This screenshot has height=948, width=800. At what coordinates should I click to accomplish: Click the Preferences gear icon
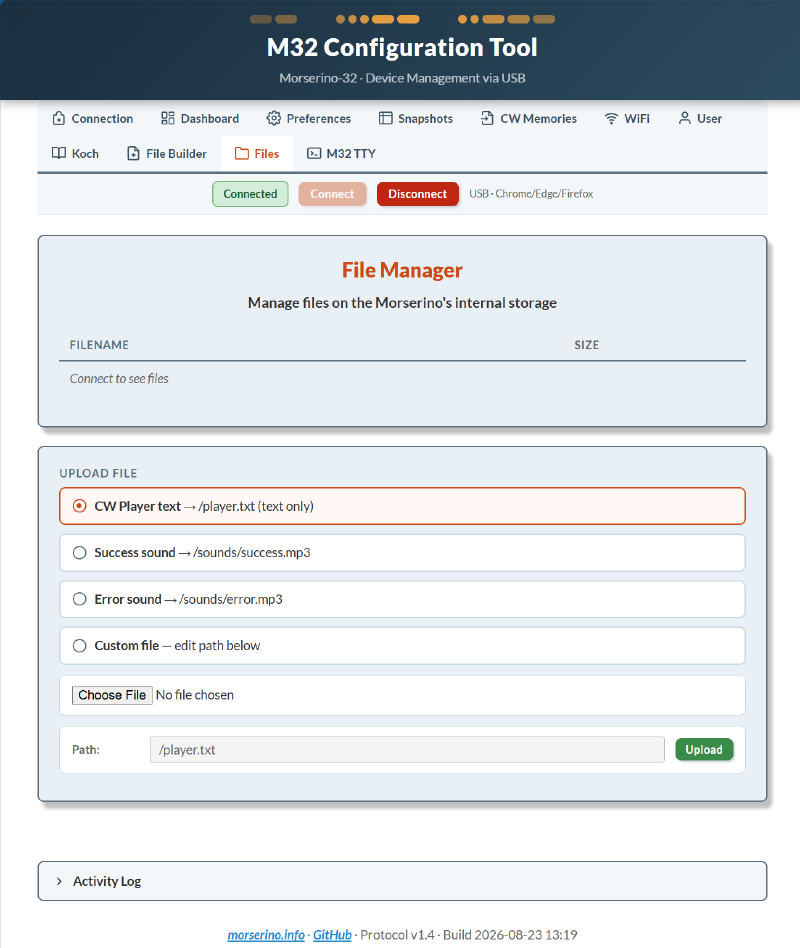pos(274,118)
